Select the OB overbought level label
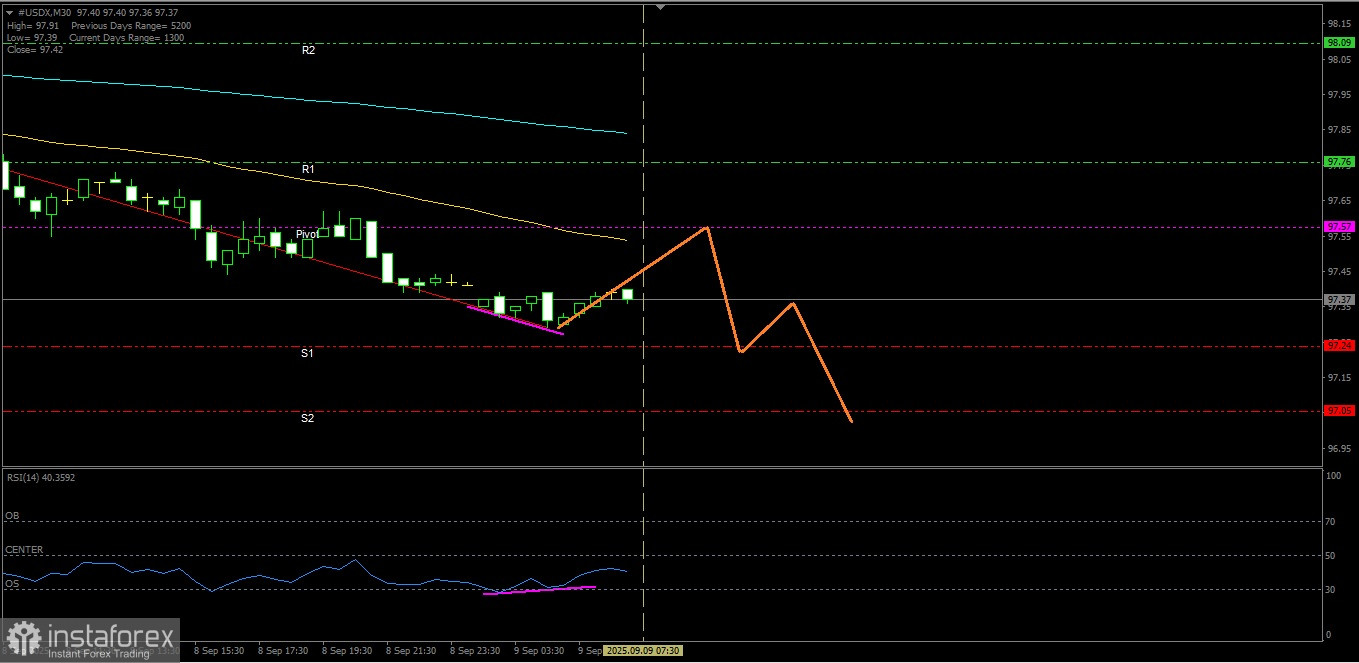Viewport: 1359px width, 663px height. coord(12,516)
